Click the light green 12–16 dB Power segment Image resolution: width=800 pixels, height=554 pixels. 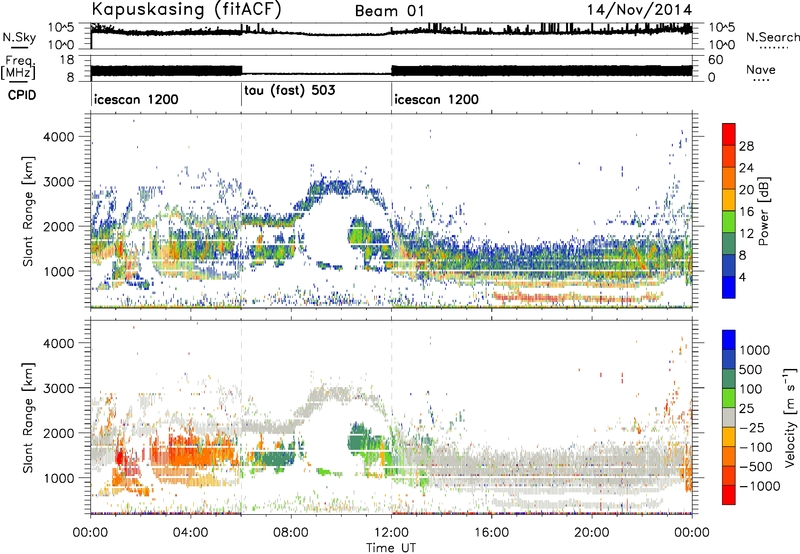pyautogui.click(x=729, y=221)
